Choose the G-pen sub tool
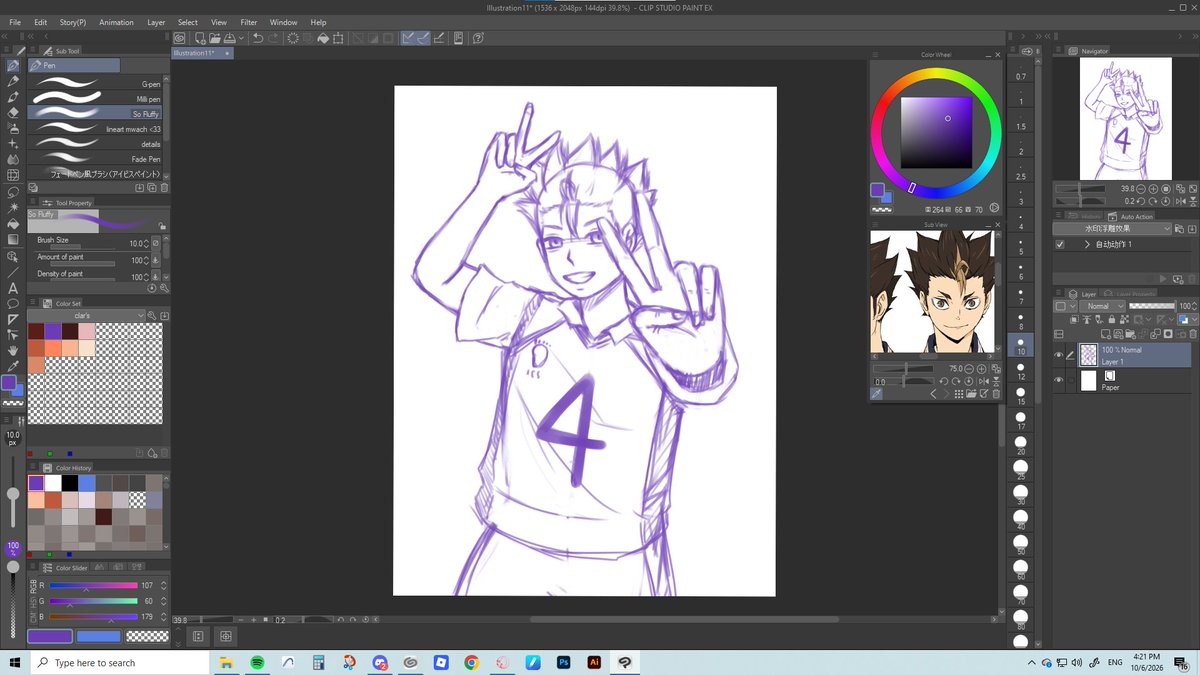 97,84
